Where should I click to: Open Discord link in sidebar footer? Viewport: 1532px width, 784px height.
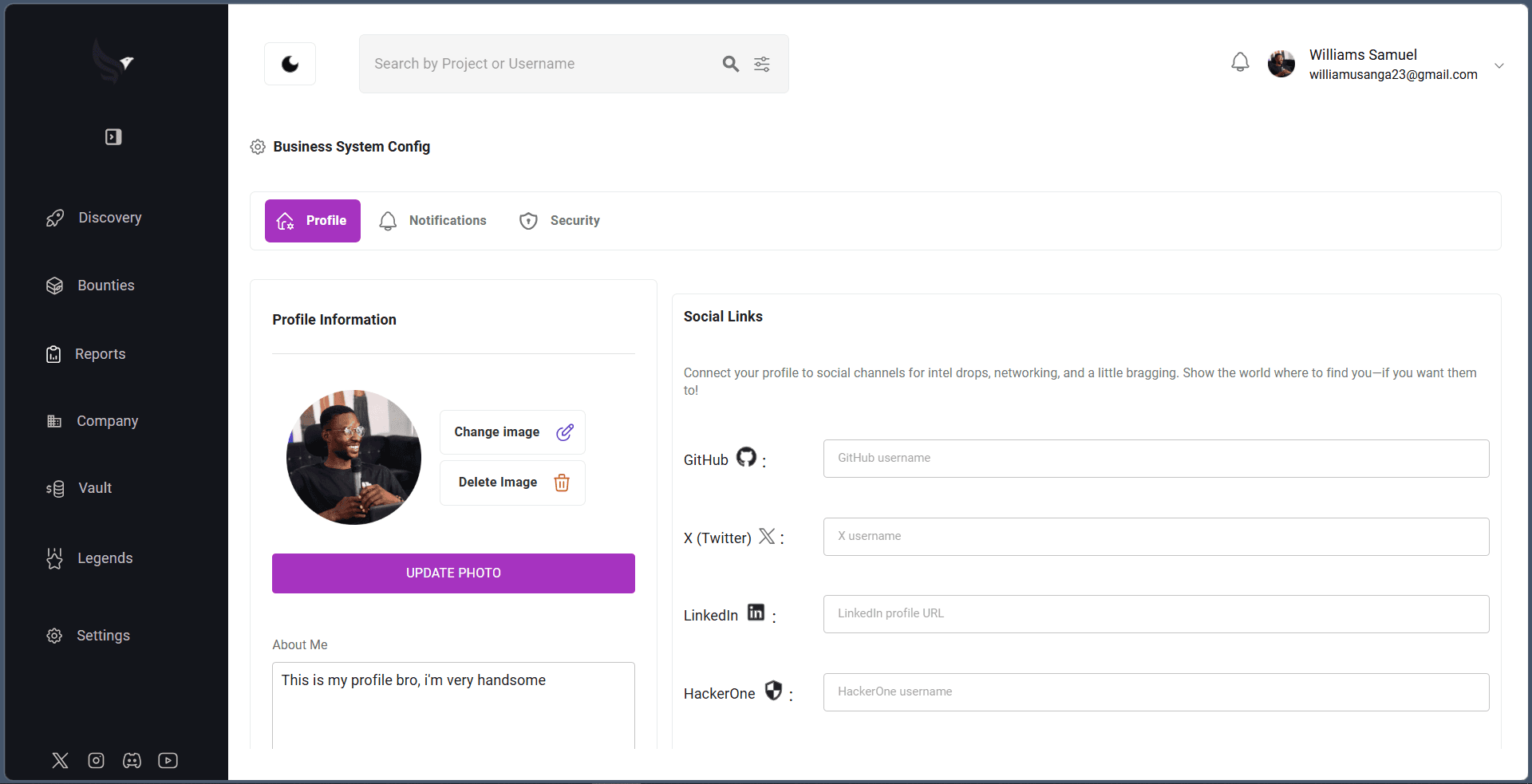tap(132, 760)
